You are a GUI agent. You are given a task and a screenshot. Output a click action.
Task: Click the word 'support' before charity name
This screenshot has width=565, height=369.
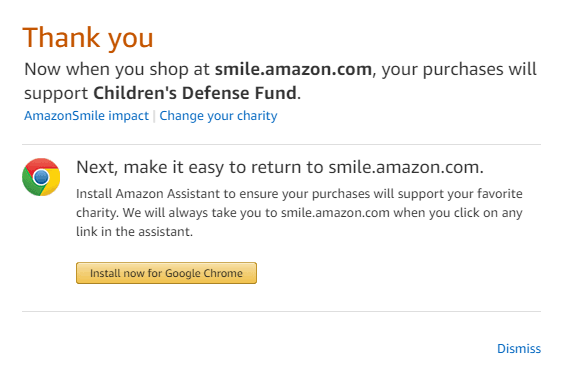tap(56, 94)
